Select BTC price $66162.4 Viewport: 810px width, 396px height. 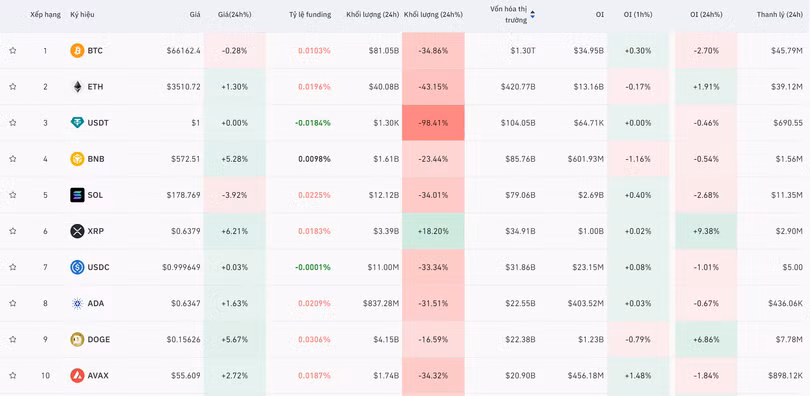(x=183, y=51)
